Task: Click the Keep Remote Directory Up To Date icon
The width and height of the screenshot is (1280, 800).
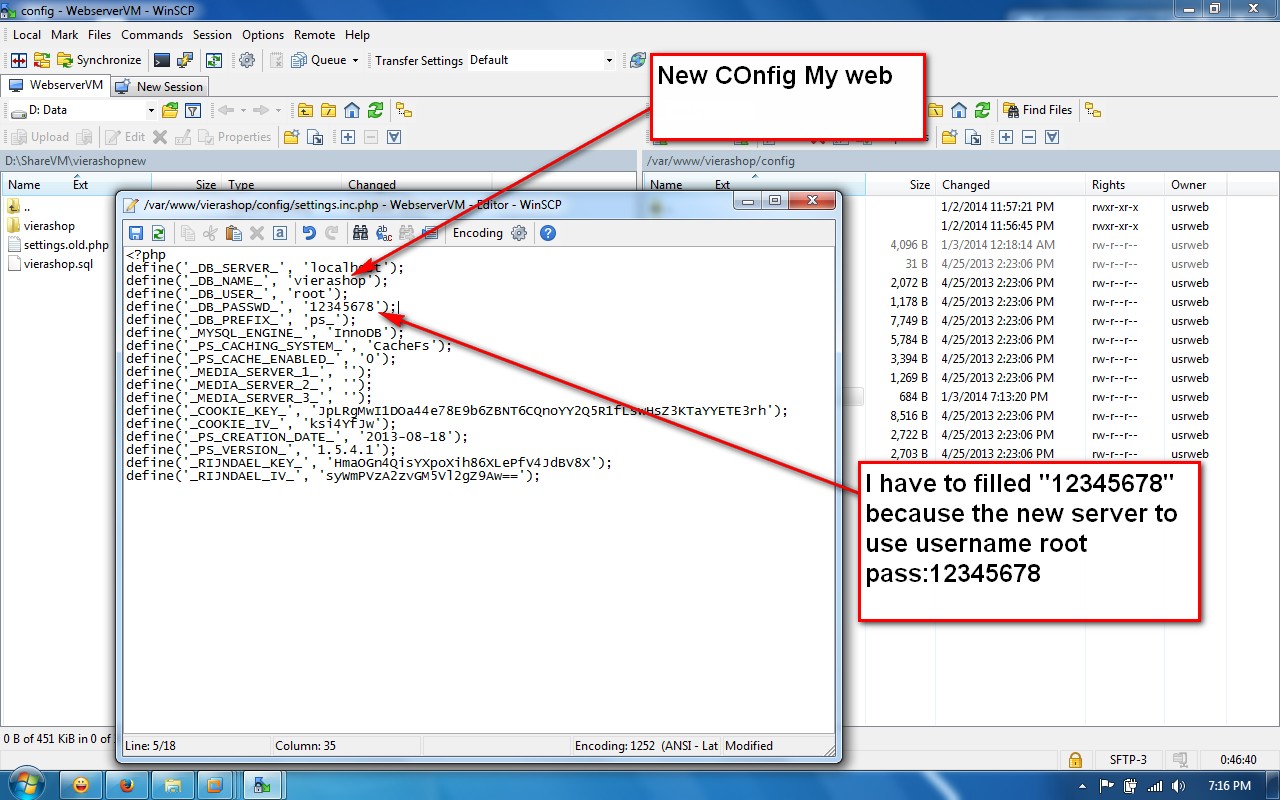Action: [213, 60]
